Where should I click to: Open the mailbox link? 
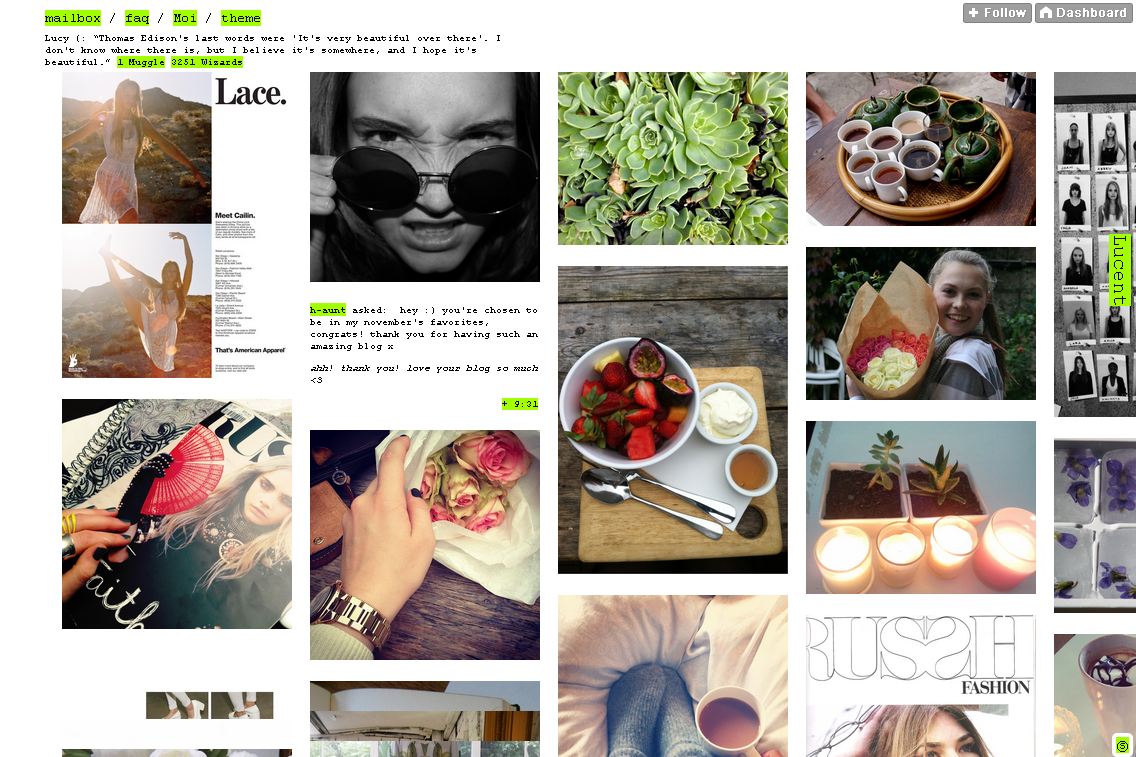(72, 18)
